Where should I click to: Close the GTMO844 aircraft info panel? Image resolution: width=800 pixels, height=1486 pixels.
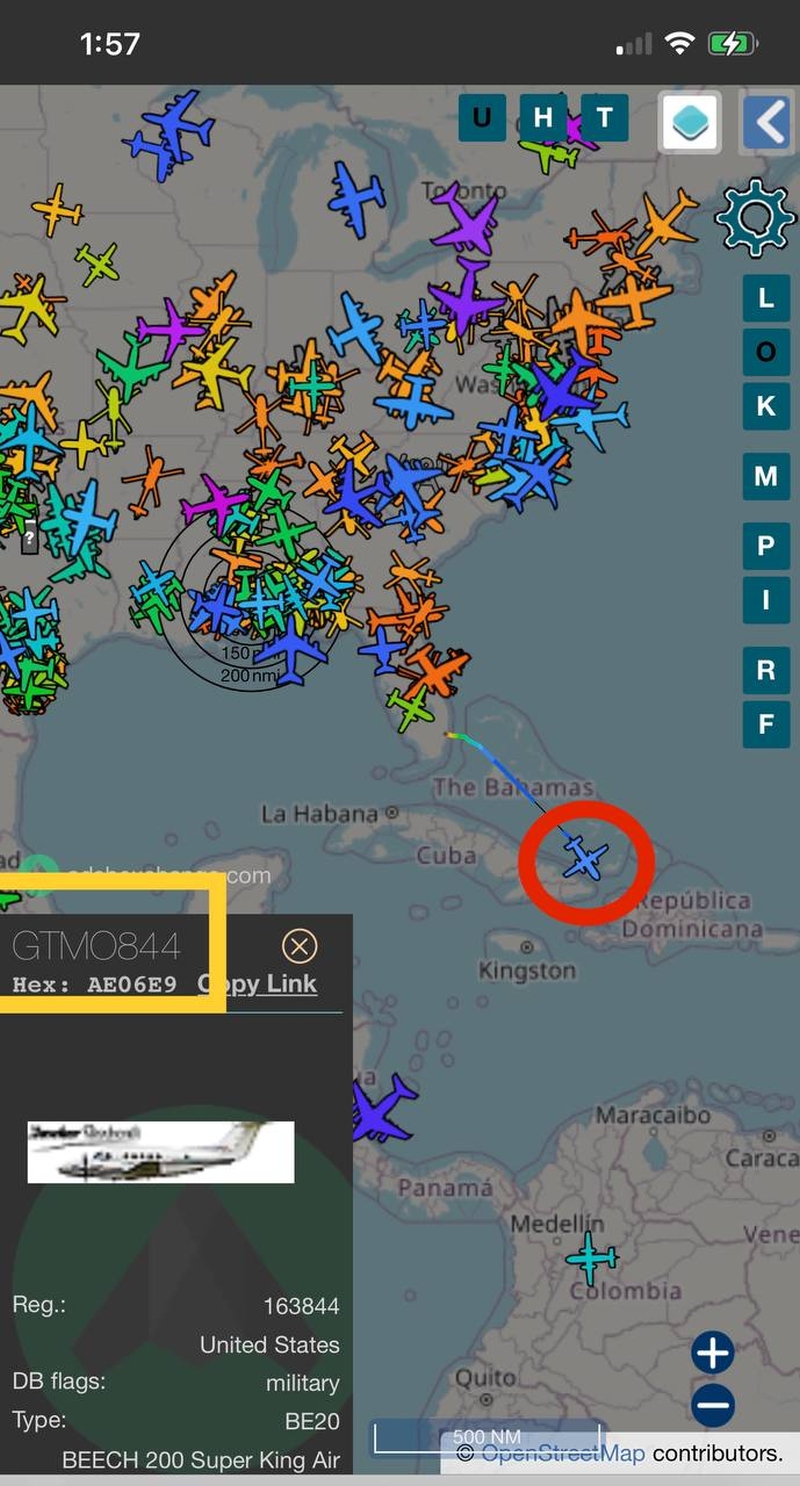point(299,946)
